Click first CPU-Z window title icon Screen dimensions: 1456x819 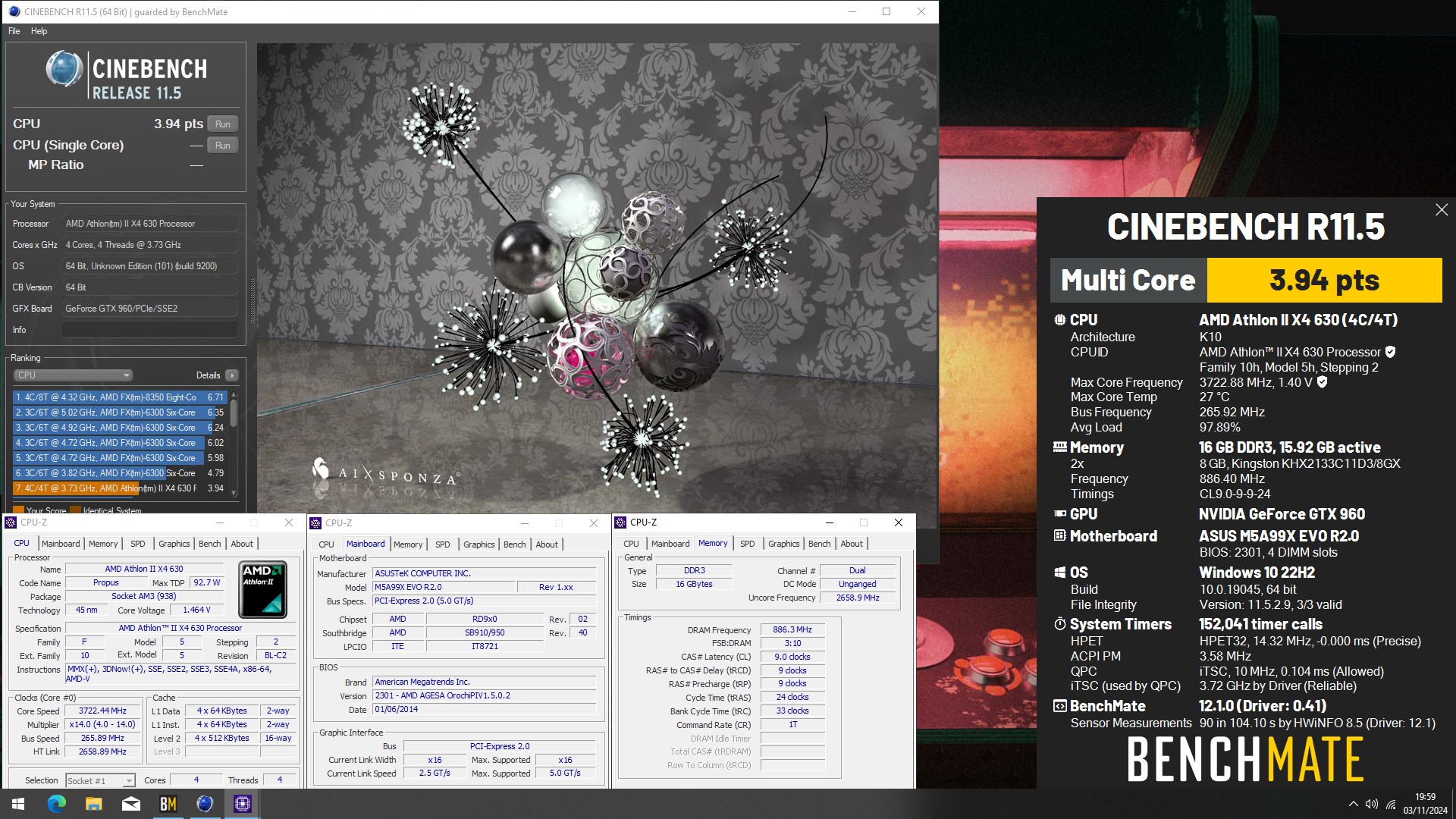(11, 522)
